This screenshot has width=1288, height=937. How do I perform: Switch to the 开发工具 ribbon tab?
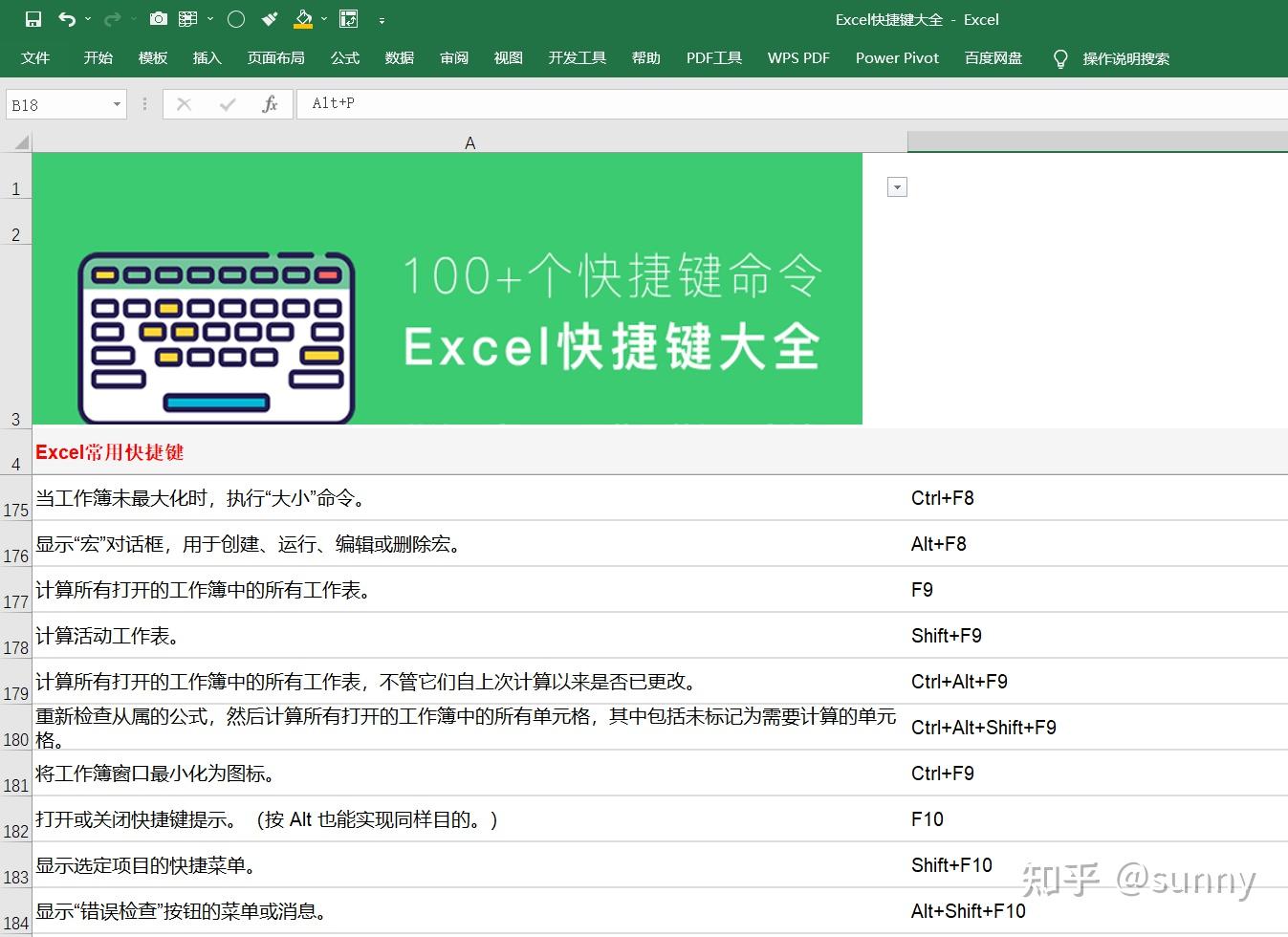578,58
